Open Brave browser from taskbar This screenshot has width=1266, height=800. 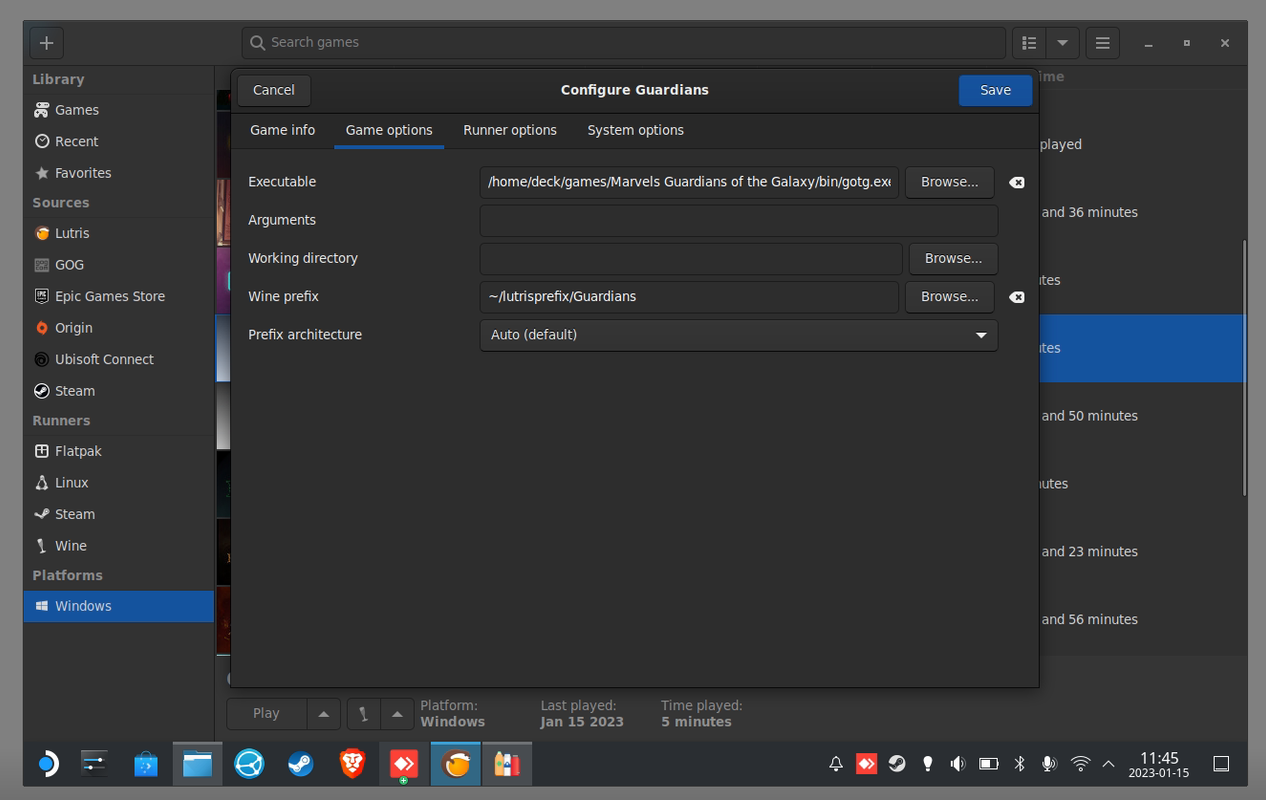click(x=352, y=764)
